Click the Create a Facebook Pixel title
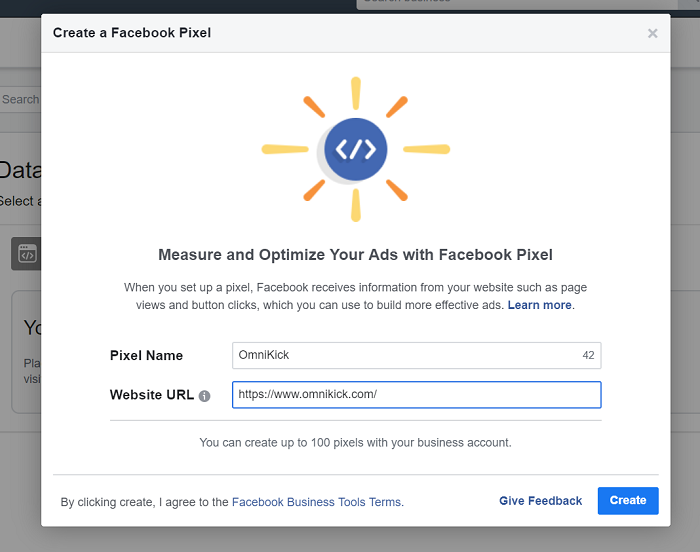 point(132,33)
